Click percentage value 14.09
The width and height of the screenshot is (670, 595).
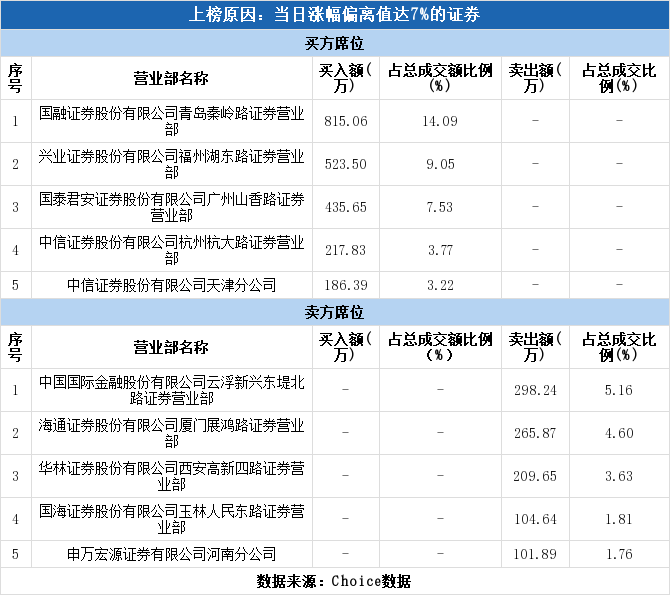440,121
